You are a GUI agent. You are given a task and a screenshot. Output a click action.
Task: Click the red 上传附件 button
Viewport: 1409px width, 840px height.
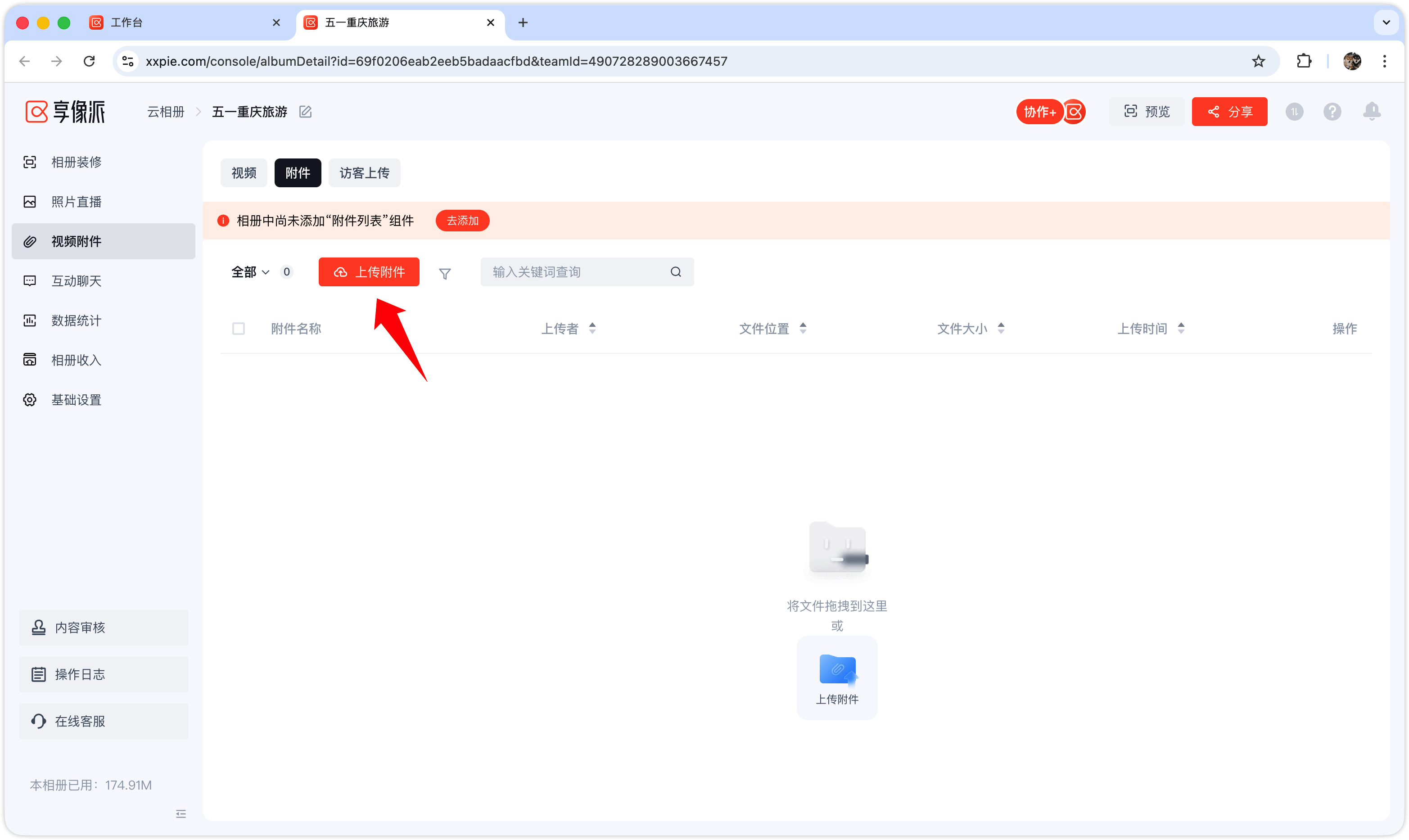[369, 272]
